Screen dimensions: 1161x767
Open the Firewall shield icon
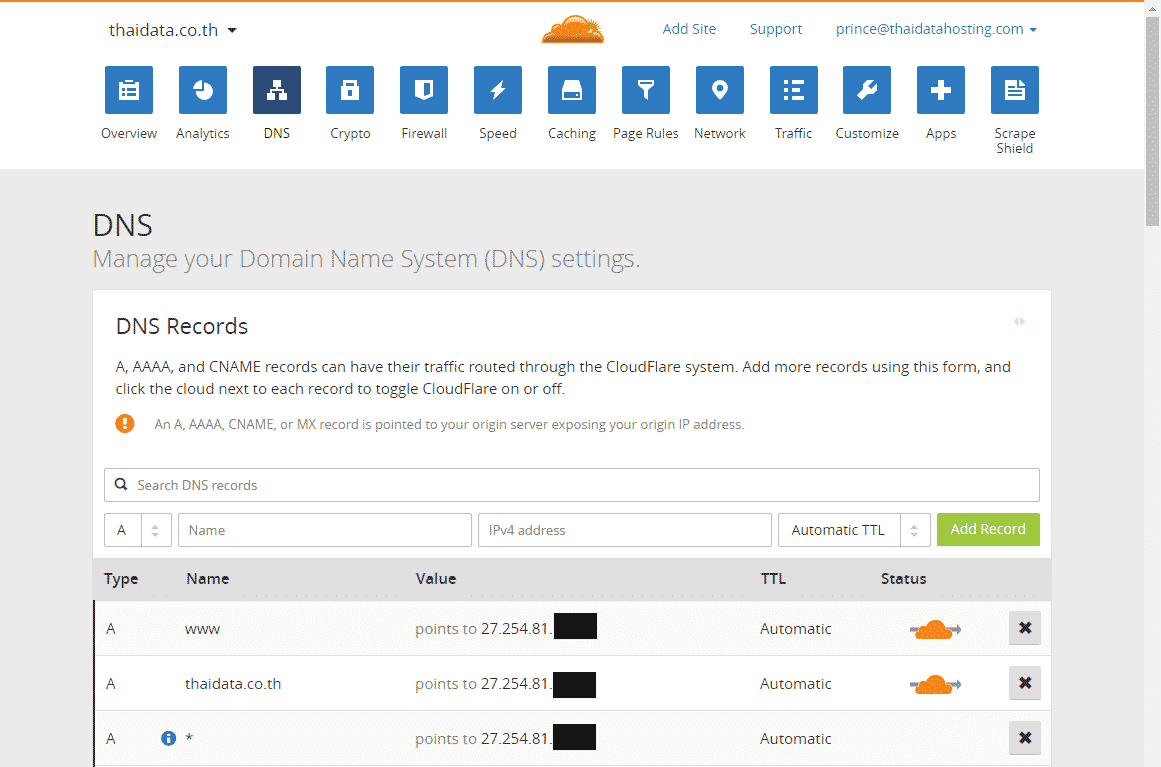[424, 90]
